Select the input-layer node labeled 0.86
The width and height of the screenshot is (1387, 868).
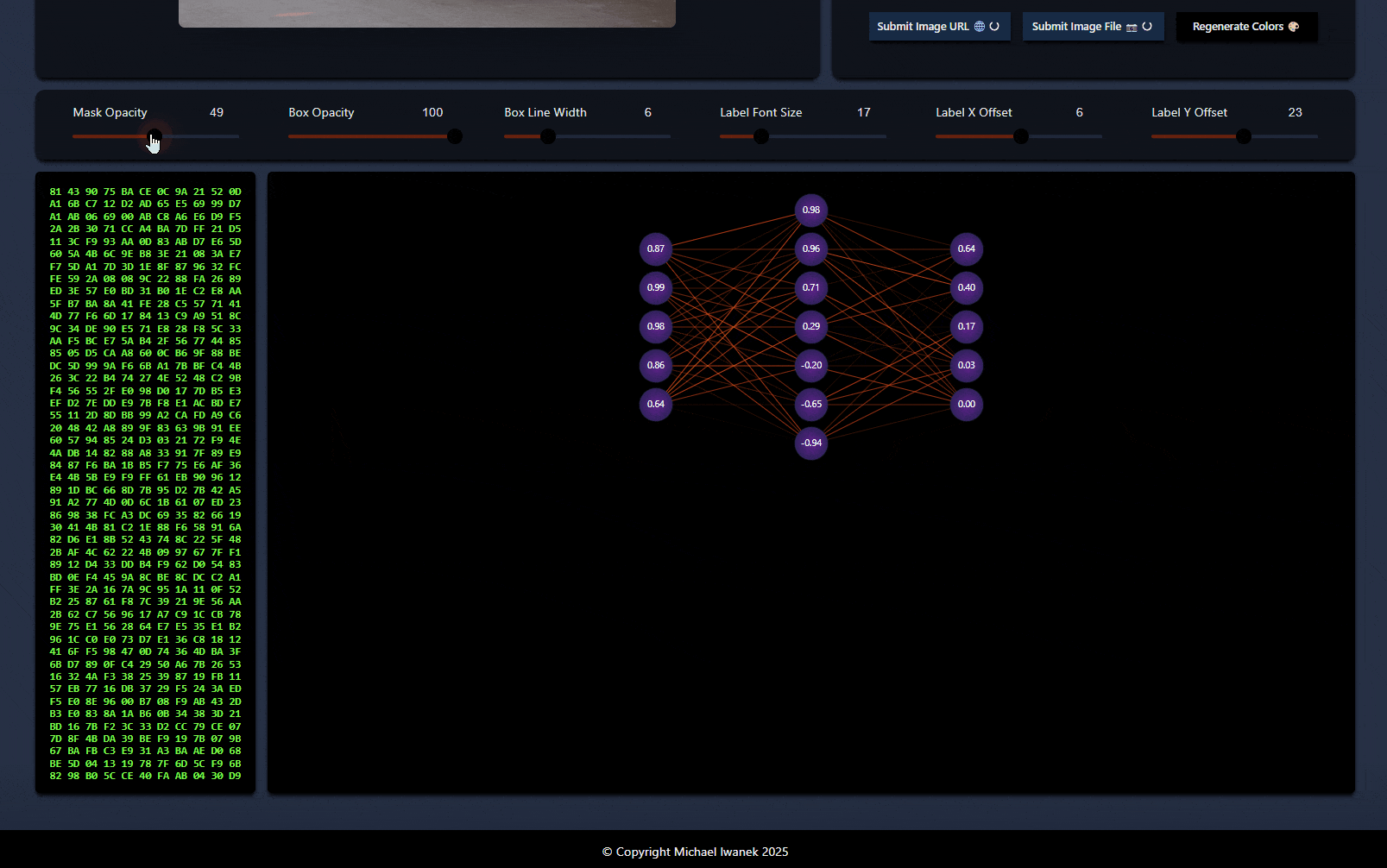[x=656, y=365]
